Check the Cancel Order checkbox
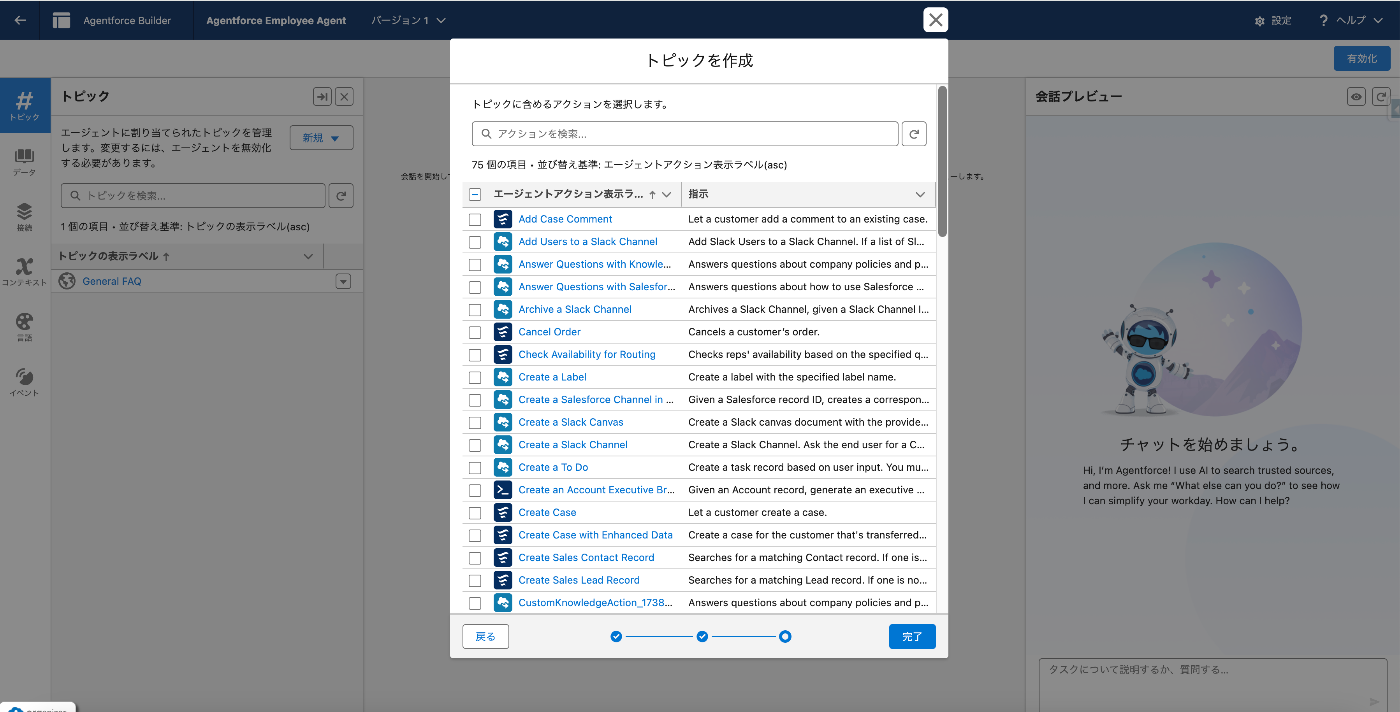 (x=475, y=332)
